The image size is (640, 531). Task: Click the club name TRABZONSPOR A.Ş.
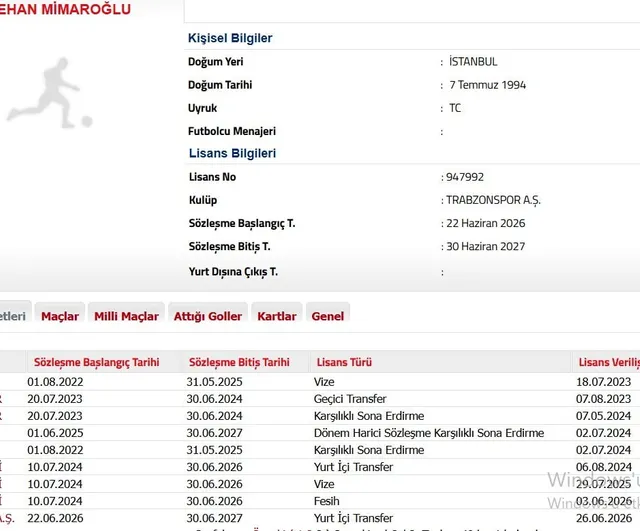coord(493,200)
